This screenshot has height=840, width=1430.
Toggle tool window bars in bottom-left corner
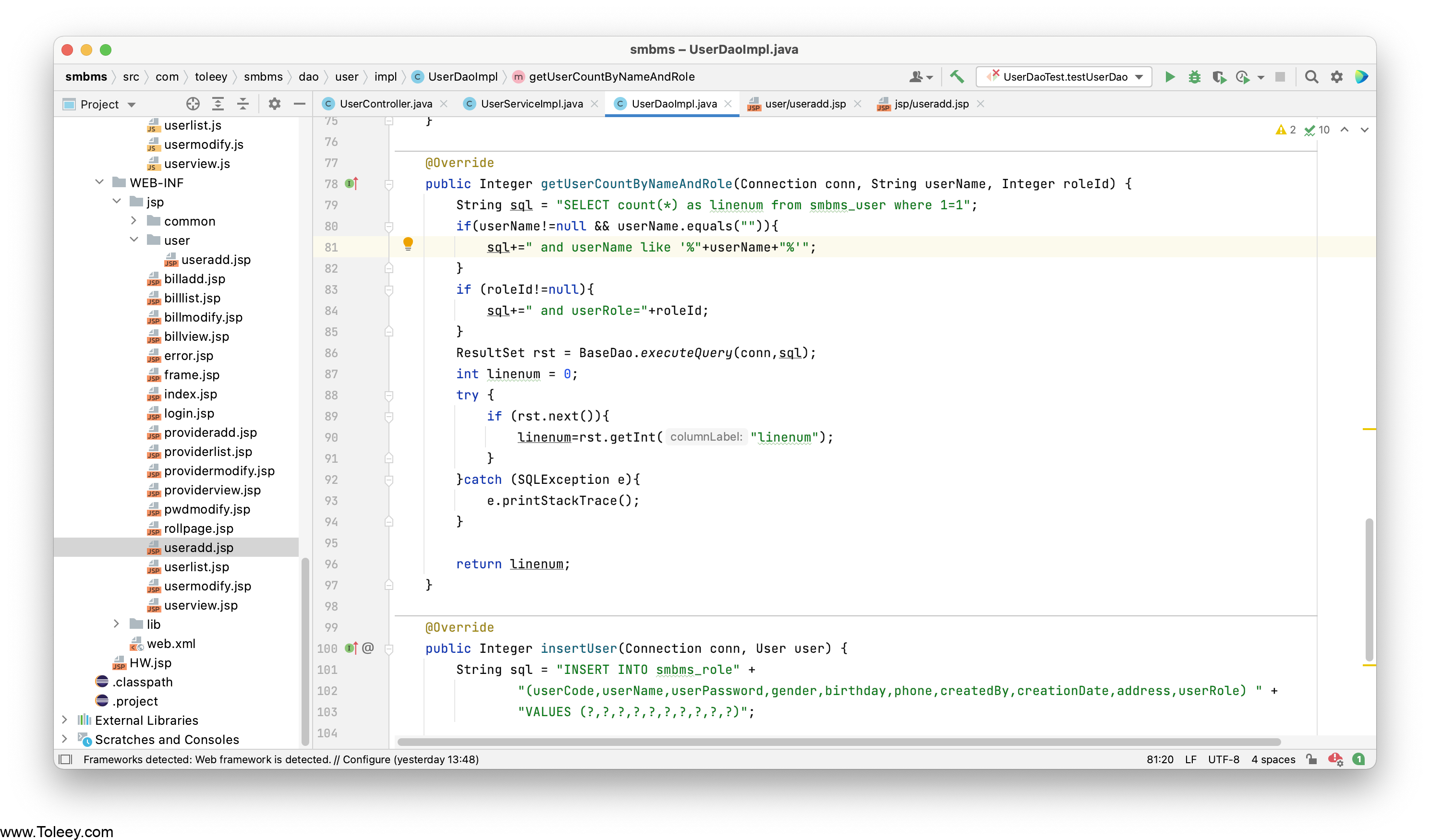(x=66, y=759)
